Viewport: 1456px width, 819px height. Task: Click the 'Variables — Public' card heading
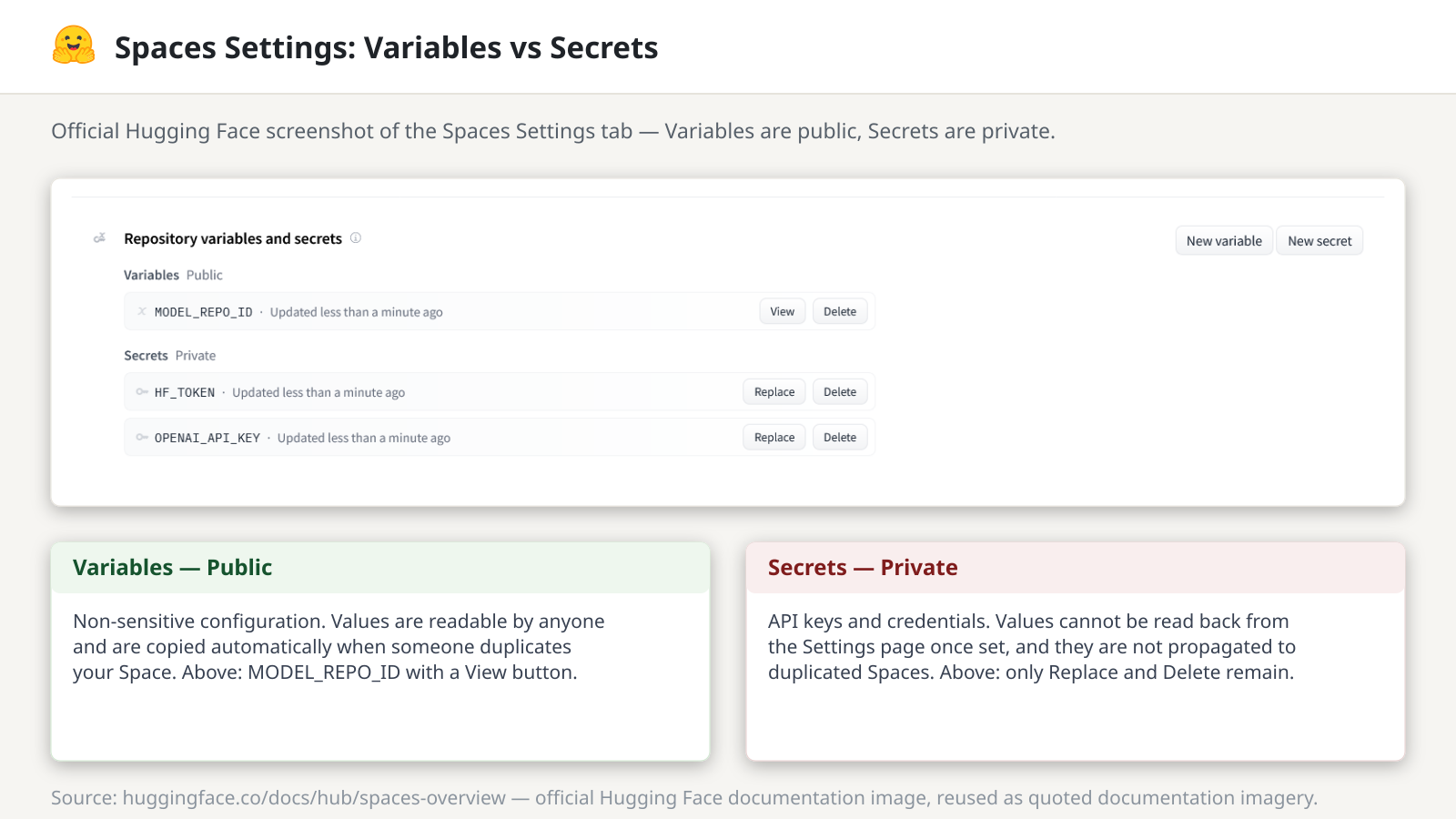172,568
